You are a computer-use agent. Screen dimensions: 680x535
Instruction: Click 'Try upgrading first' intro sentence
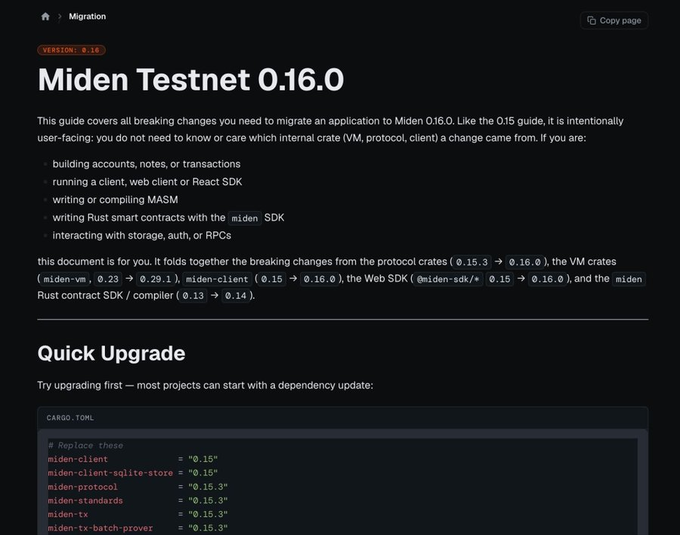click(x=205, y=385)
